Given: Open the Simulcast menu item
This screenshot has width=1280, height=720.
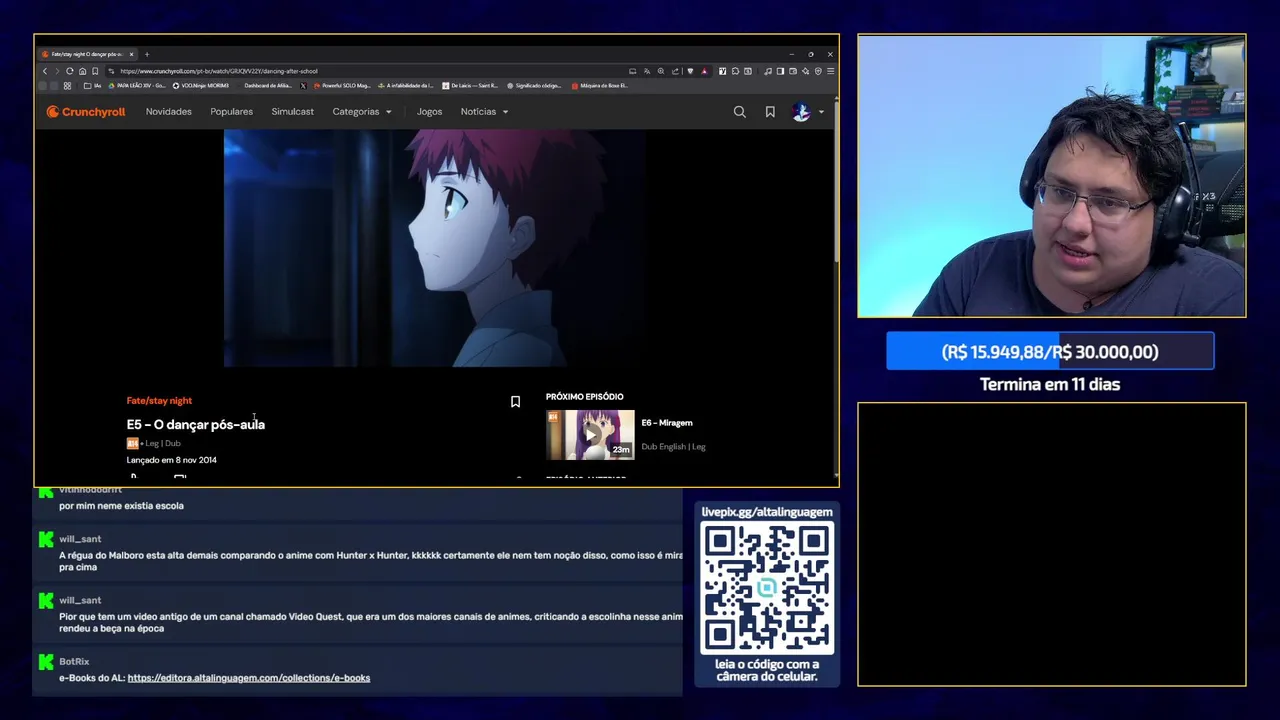Looking at the screenshot, I should pyautogui.click(x=292, y=112).
